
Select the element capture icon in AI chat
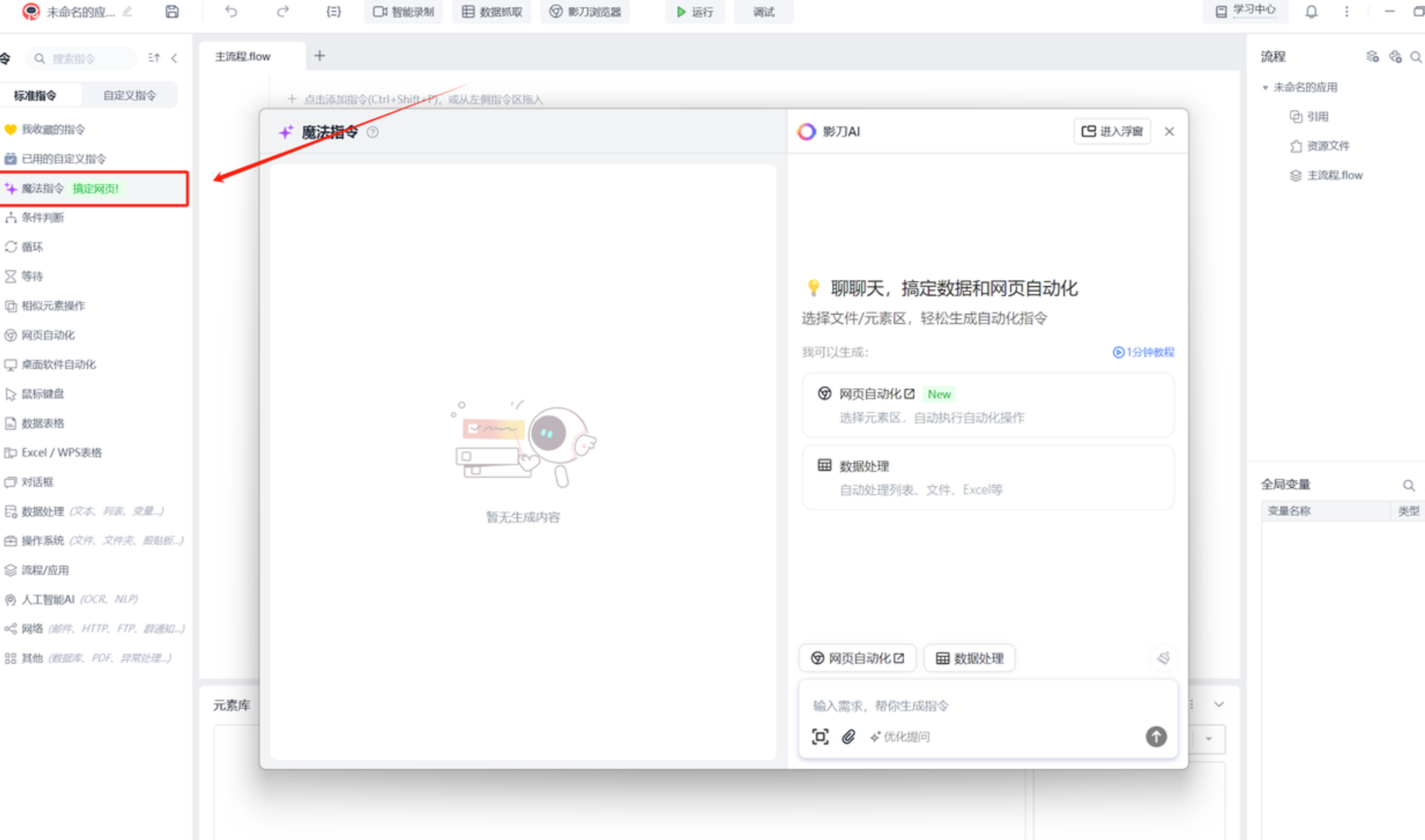click(820, 737)
